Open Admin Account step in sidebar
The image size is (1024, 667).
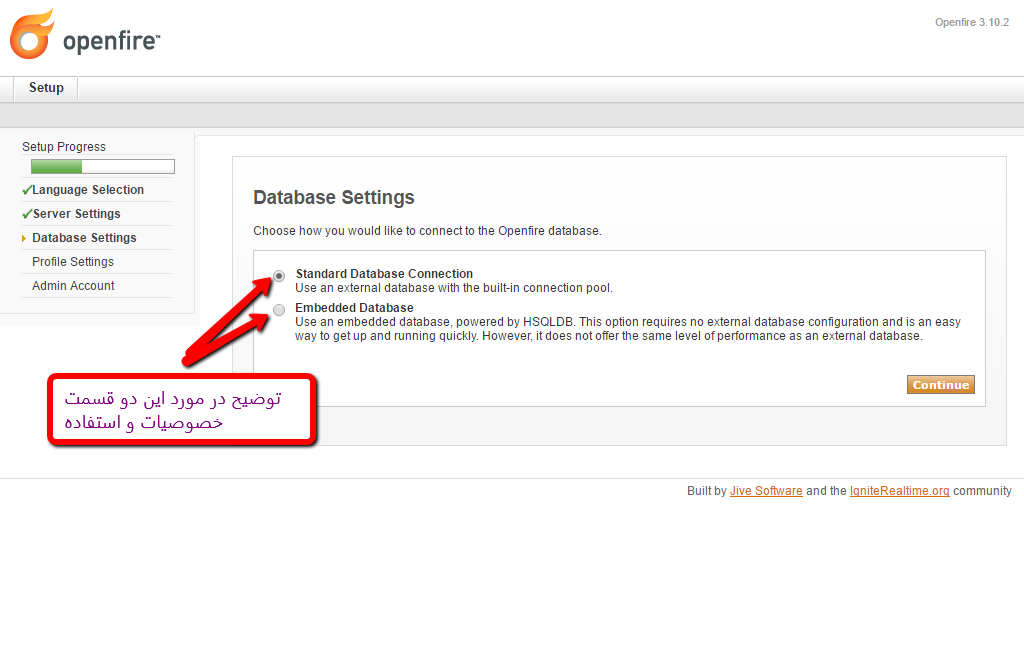pyautogui.click(x=73, y=286)
